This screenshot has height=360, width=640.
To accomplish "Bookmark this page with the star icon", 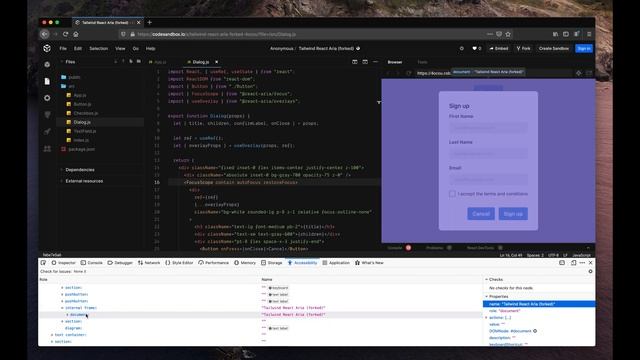I will (x=508, y=34).
